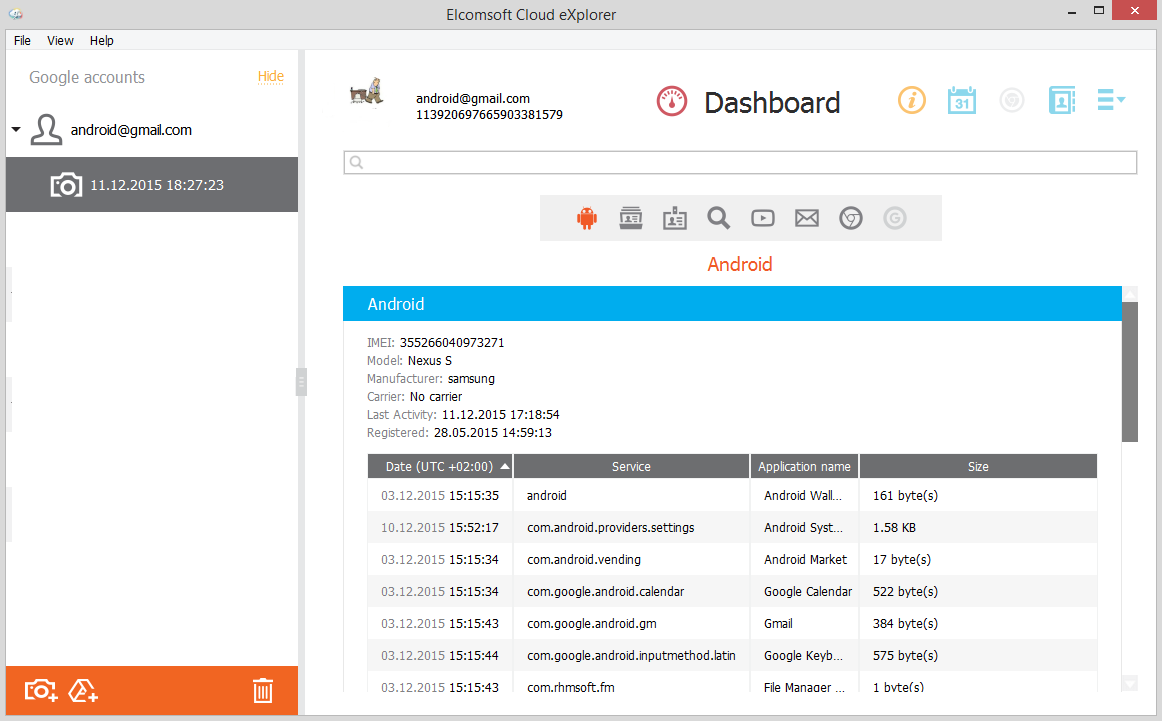Open the Calendar icon in header
This screenshot has width=1162, height=721.
point(962,100)
